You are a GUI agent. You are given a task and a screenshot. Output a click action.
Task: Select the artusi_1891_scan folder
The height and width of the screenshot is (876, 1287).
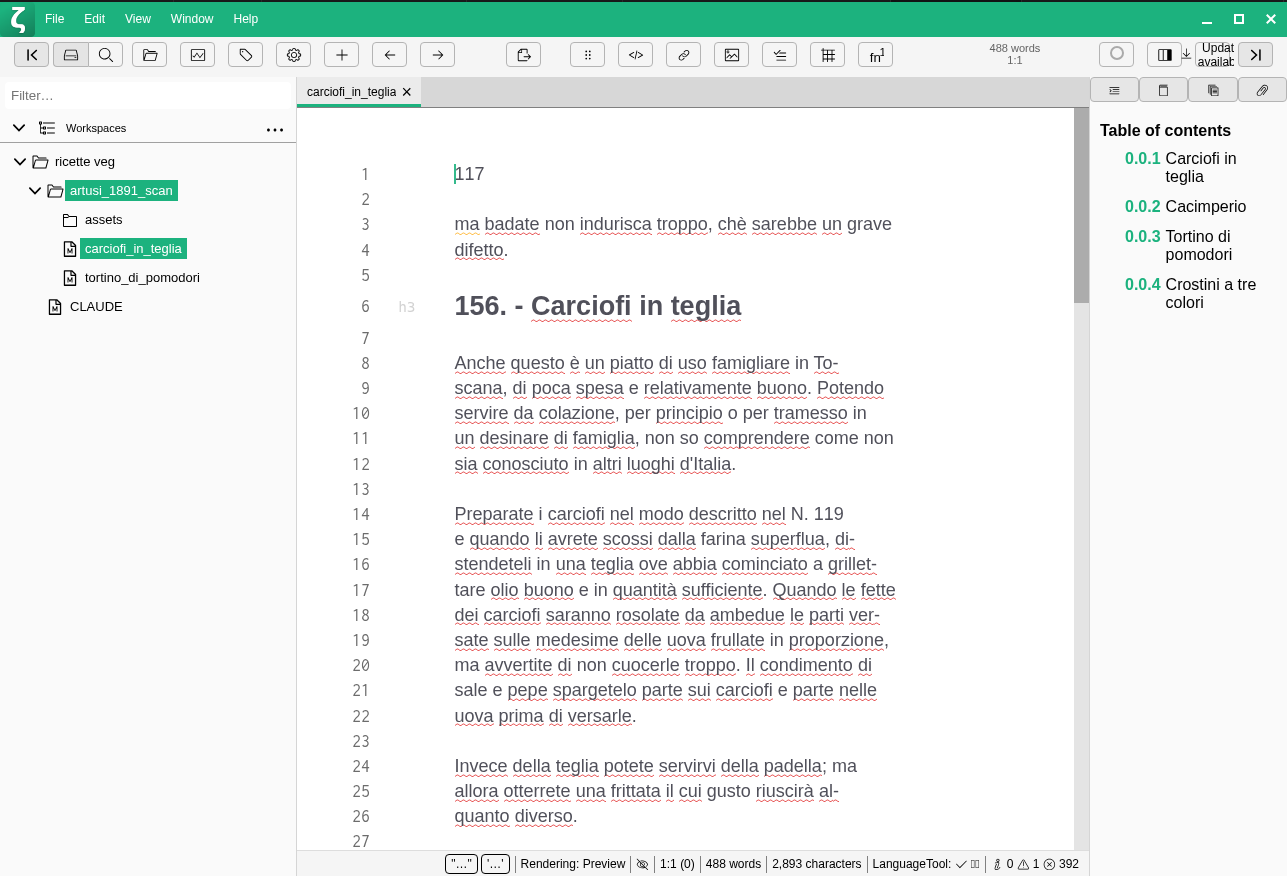pos(121,191)
